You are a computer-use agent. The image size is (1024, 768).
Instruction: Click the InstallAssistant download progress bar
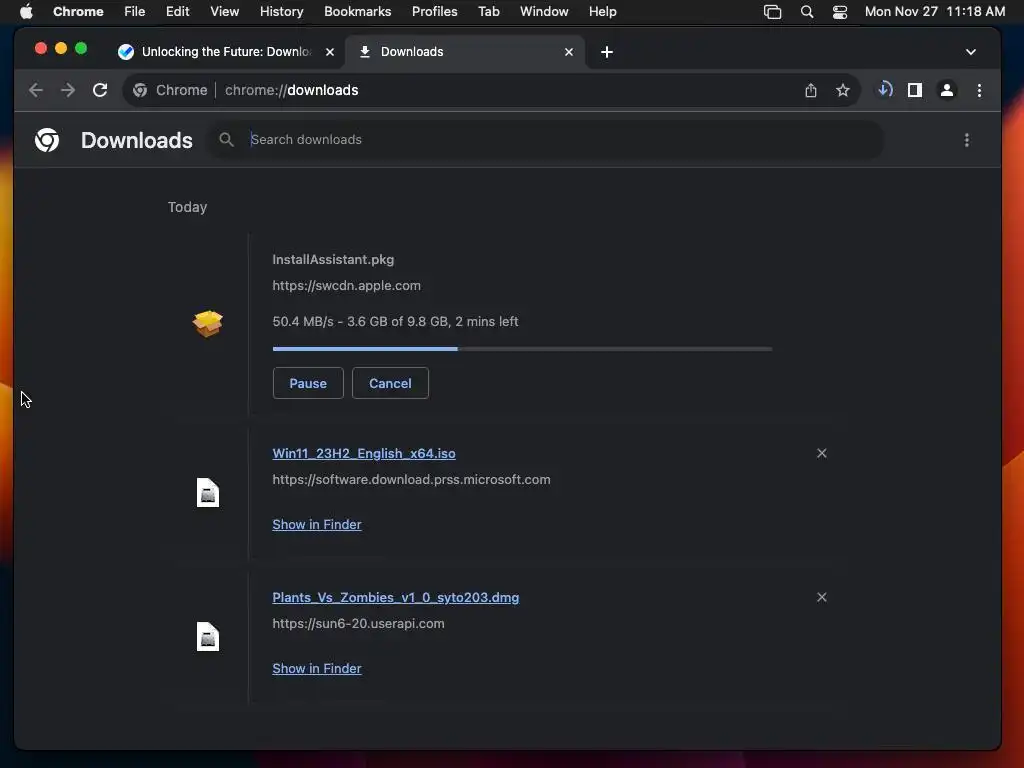coord(522,349)
